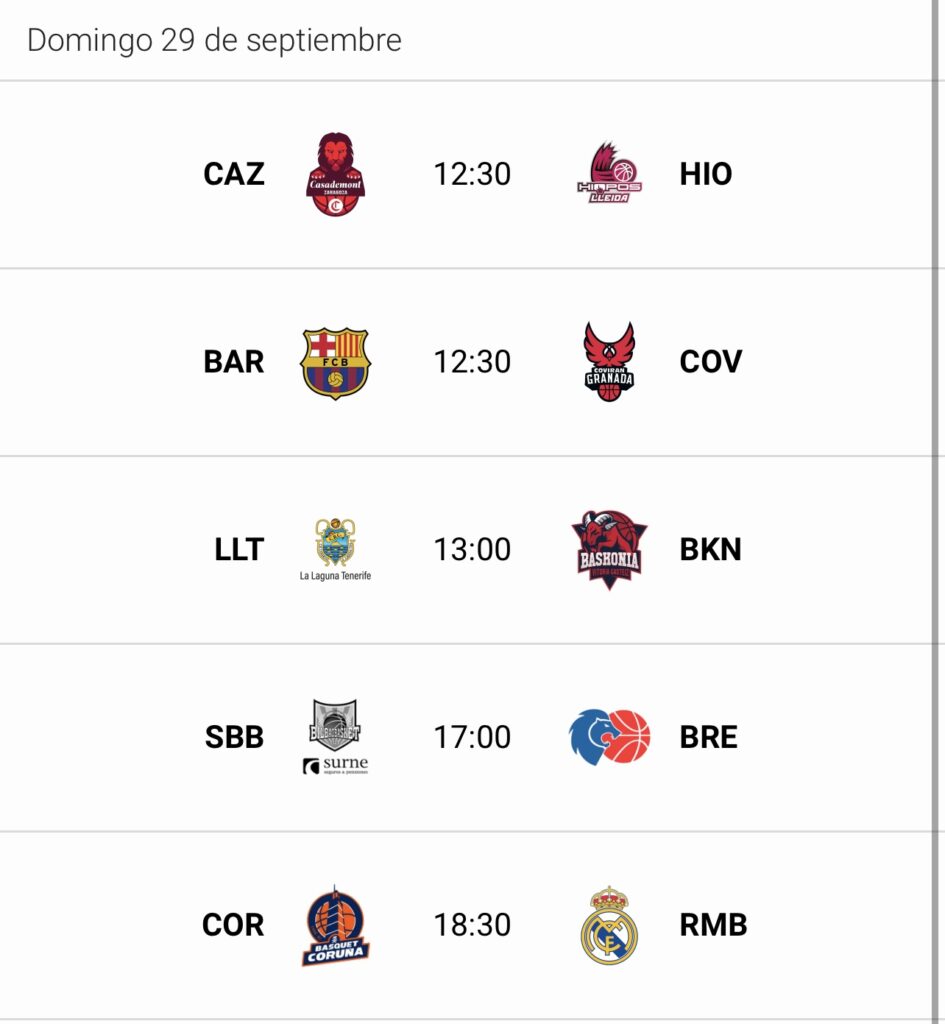Tap the RMB team abbreviation

(713, 925)
